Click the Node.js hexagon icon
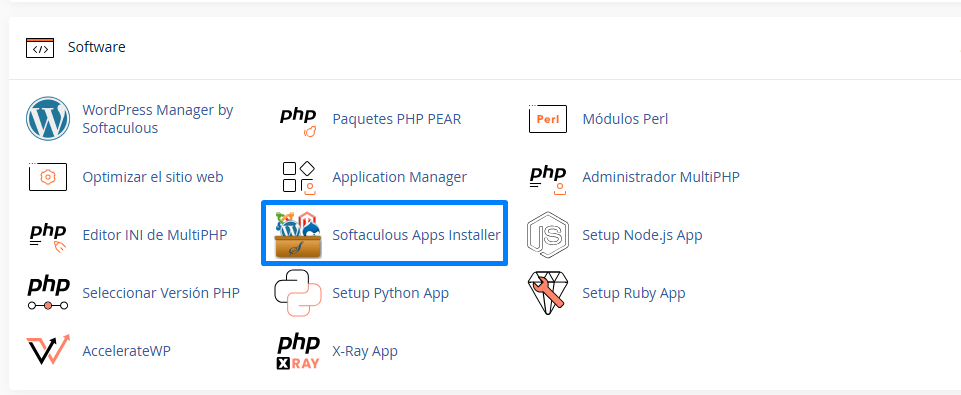Screen dimensions: 961x395 pyautogui.click(x=548, y=234)
